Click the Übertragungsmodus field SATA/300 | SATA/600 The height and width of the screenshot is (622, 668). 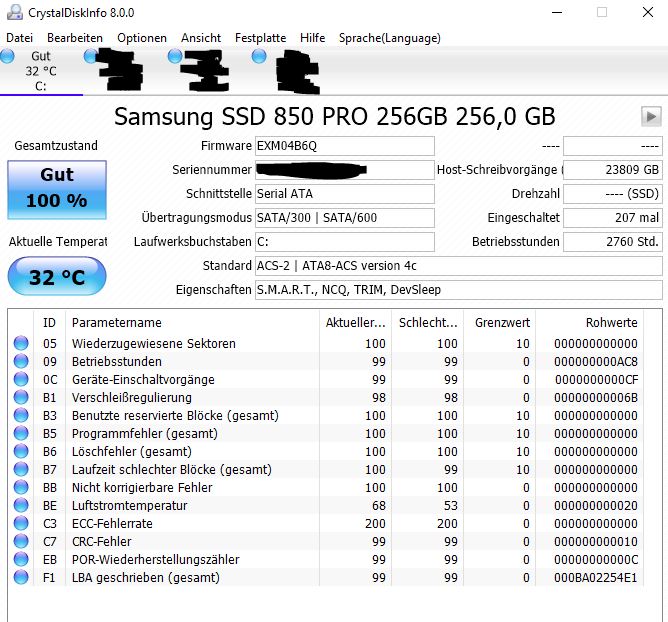[x=345, y=218]
